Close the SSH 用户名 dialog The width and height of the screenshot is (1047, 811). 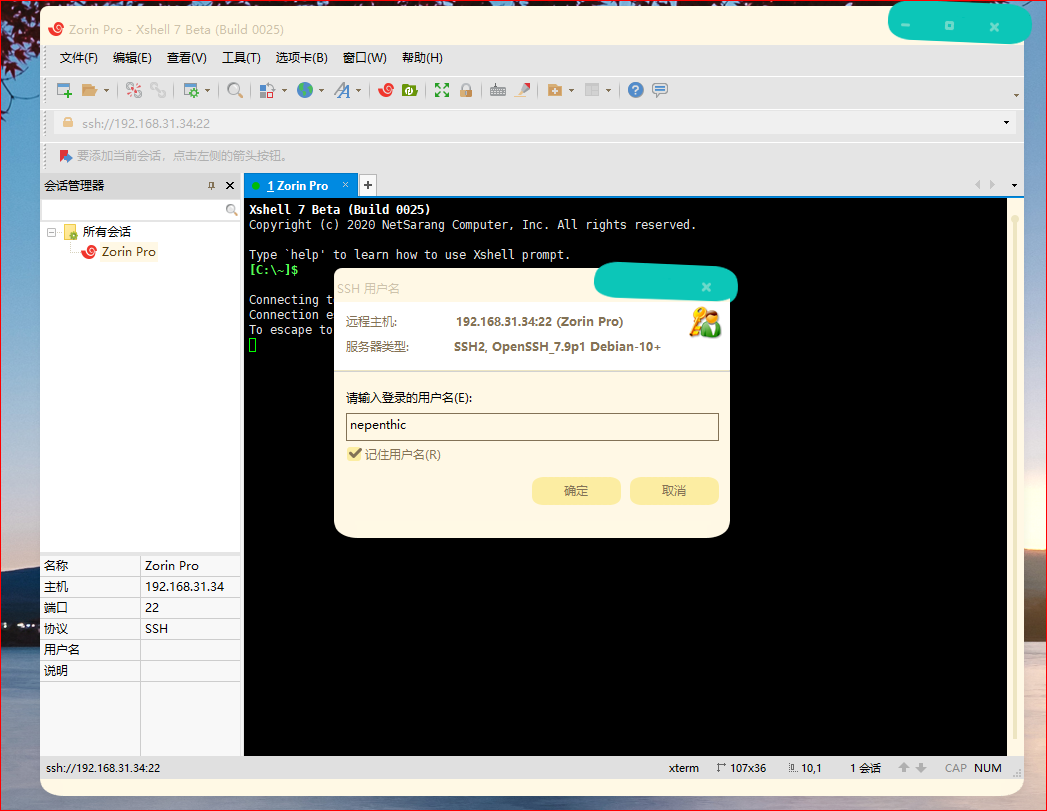tap(706, 287)
